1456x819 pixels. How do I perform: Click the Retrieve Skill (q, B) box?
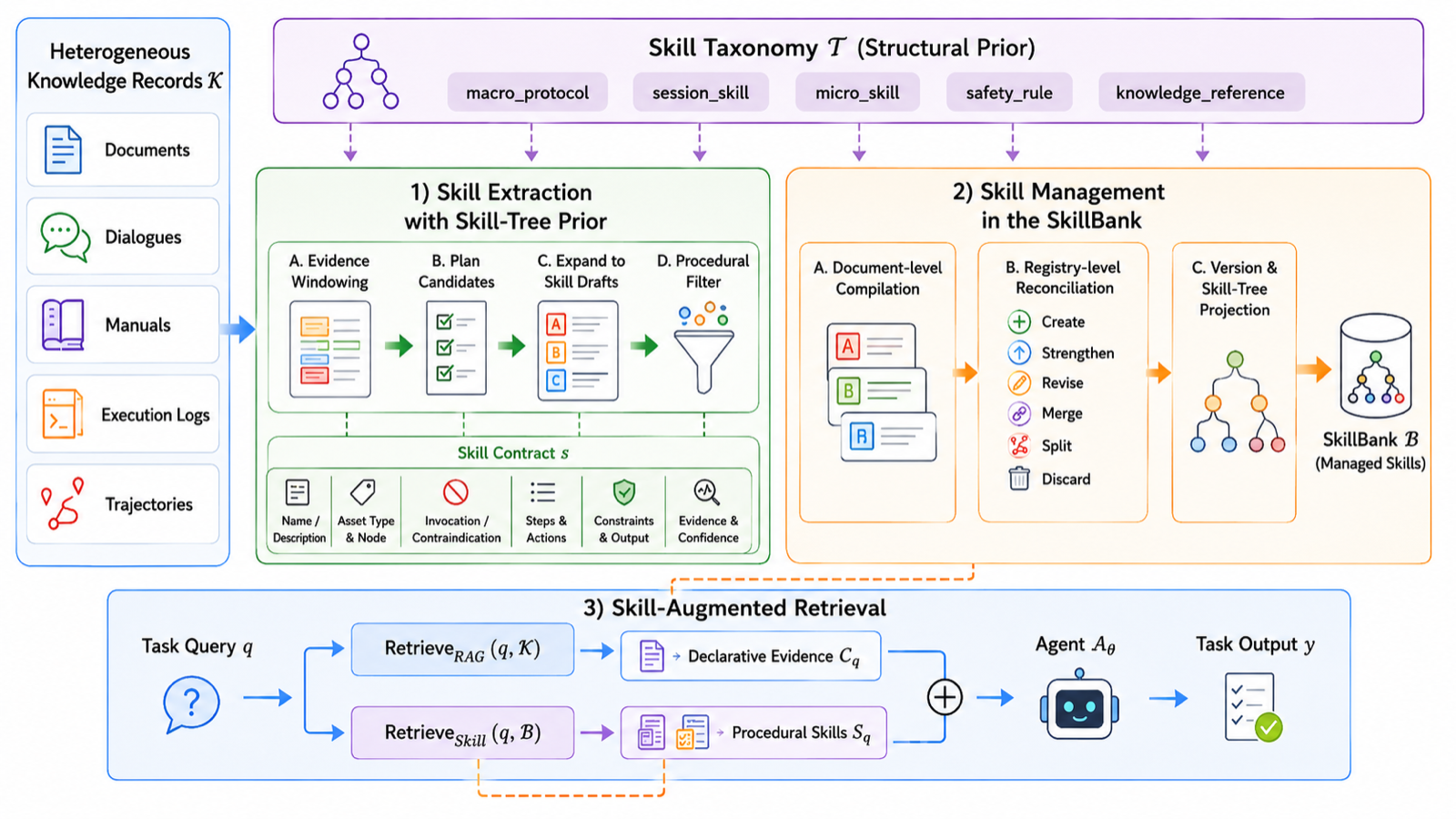coord(462,733)
